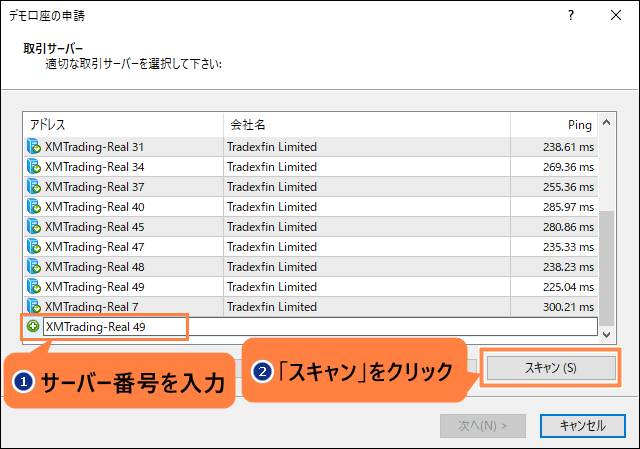Click the キャンセル cancel button
This screenshot has height=449, width=640.
click(583, 426)
